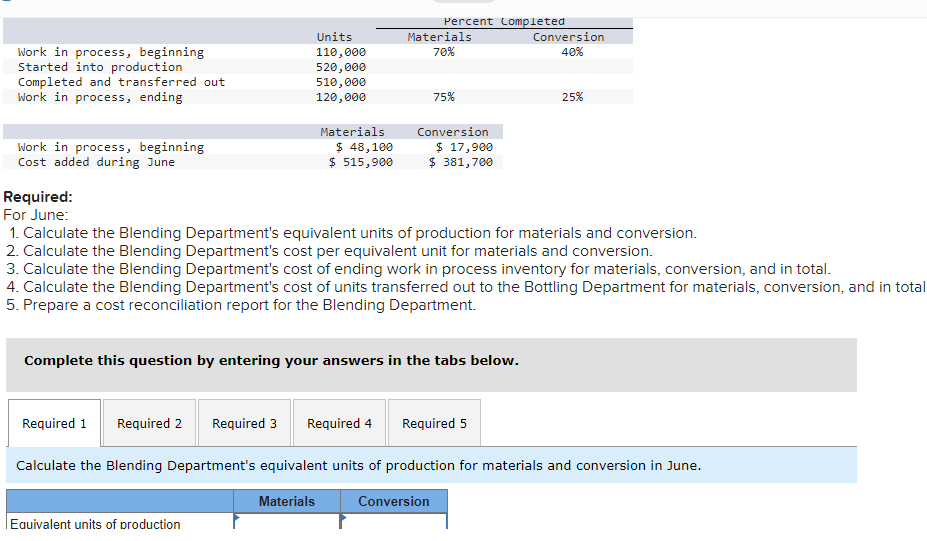This screenshot has height=541, width=927.
Task: Click the Units column header
Action: [x=334, y=37]
